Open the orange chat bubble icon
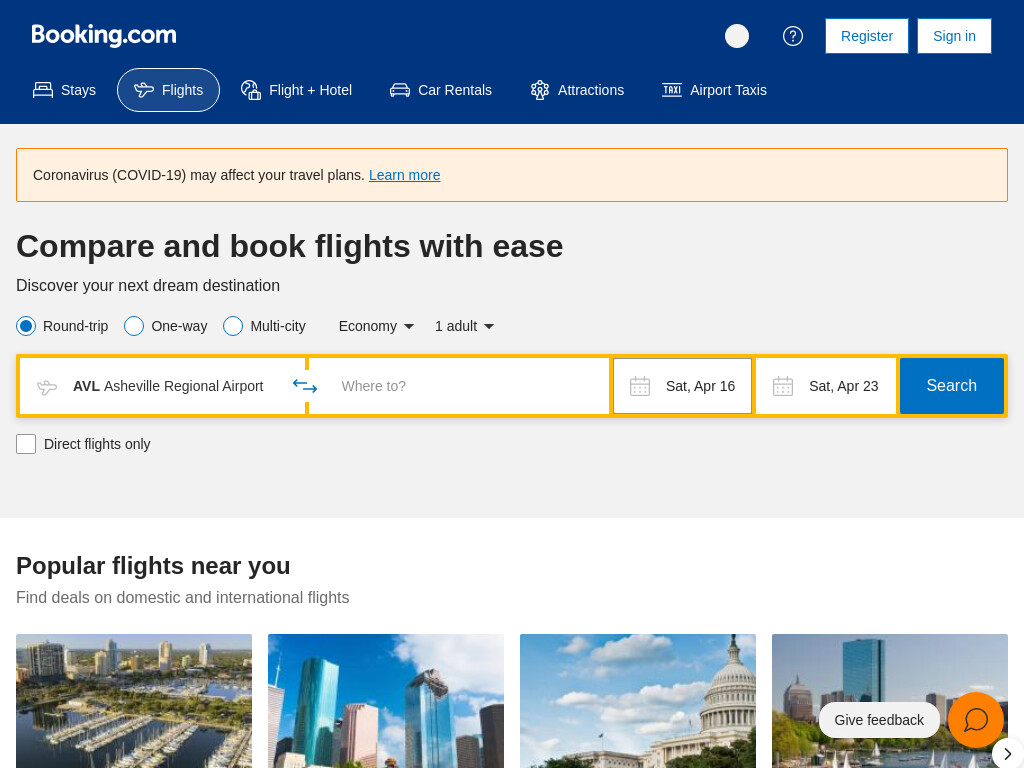Image resolution: width=1024 pixels, height=768 pixels. (976, 720)
